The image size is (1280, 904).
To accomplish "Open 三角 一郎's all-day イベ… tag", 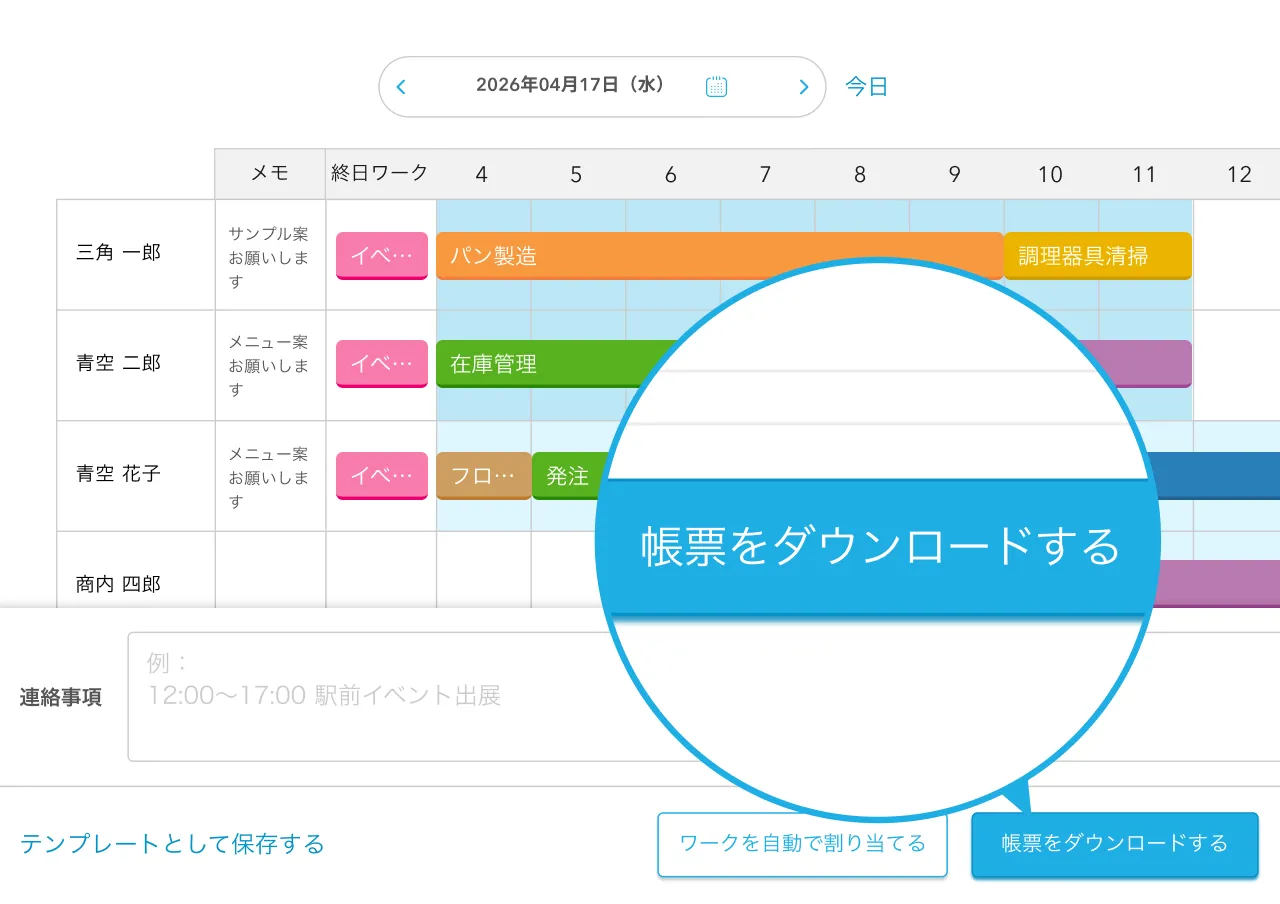I will tap(382, 256).
